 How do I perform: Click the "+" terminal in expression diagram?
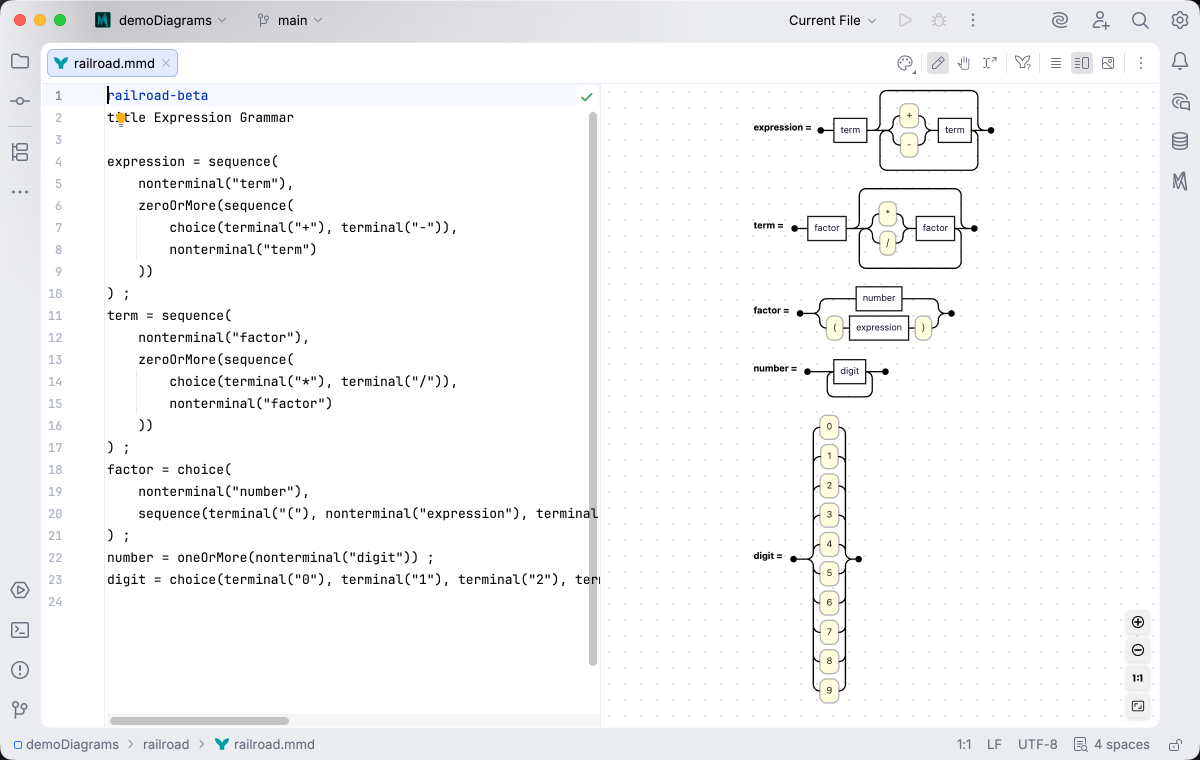coord(909,116)
